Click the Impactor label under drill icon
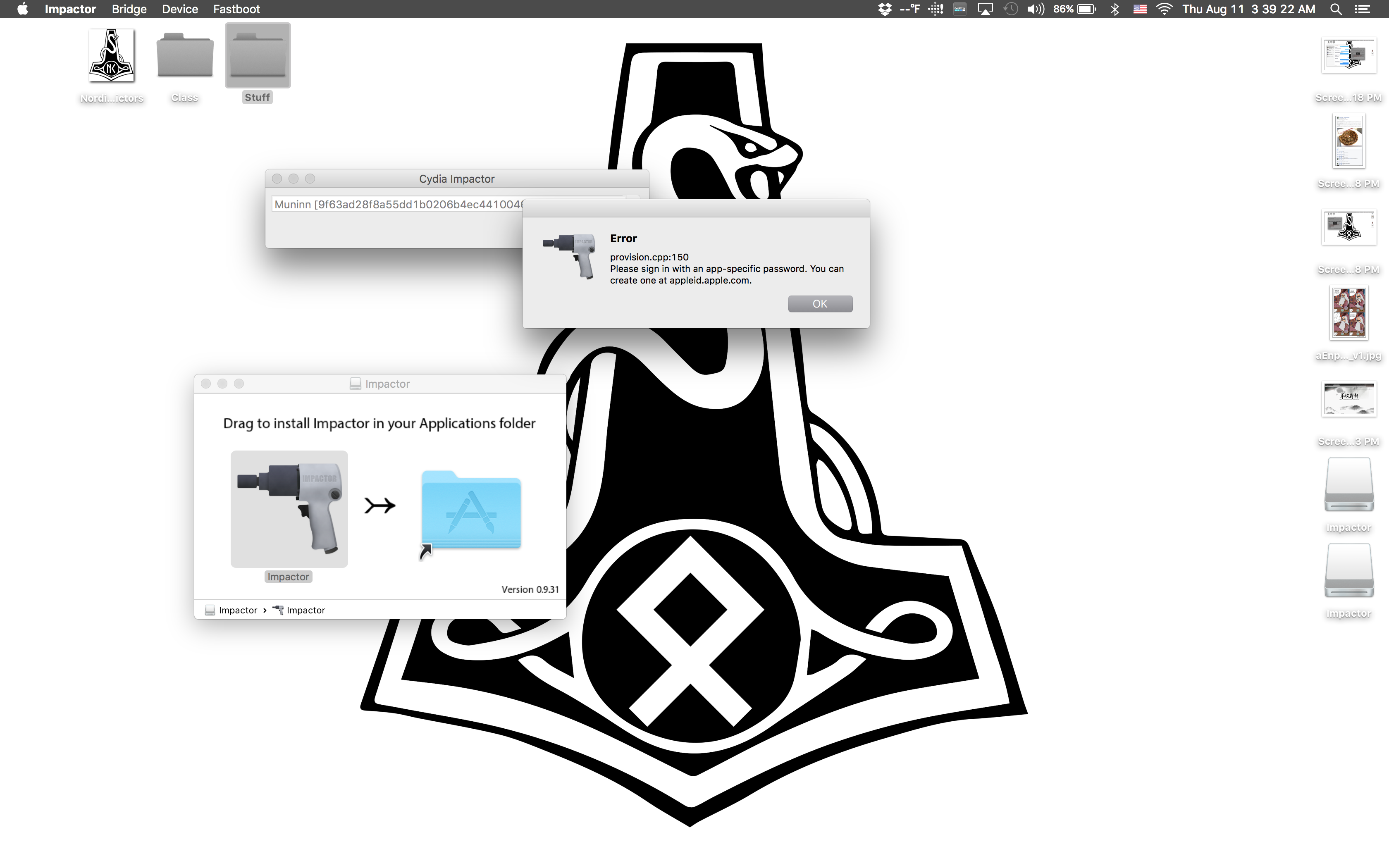 [288, 577]
